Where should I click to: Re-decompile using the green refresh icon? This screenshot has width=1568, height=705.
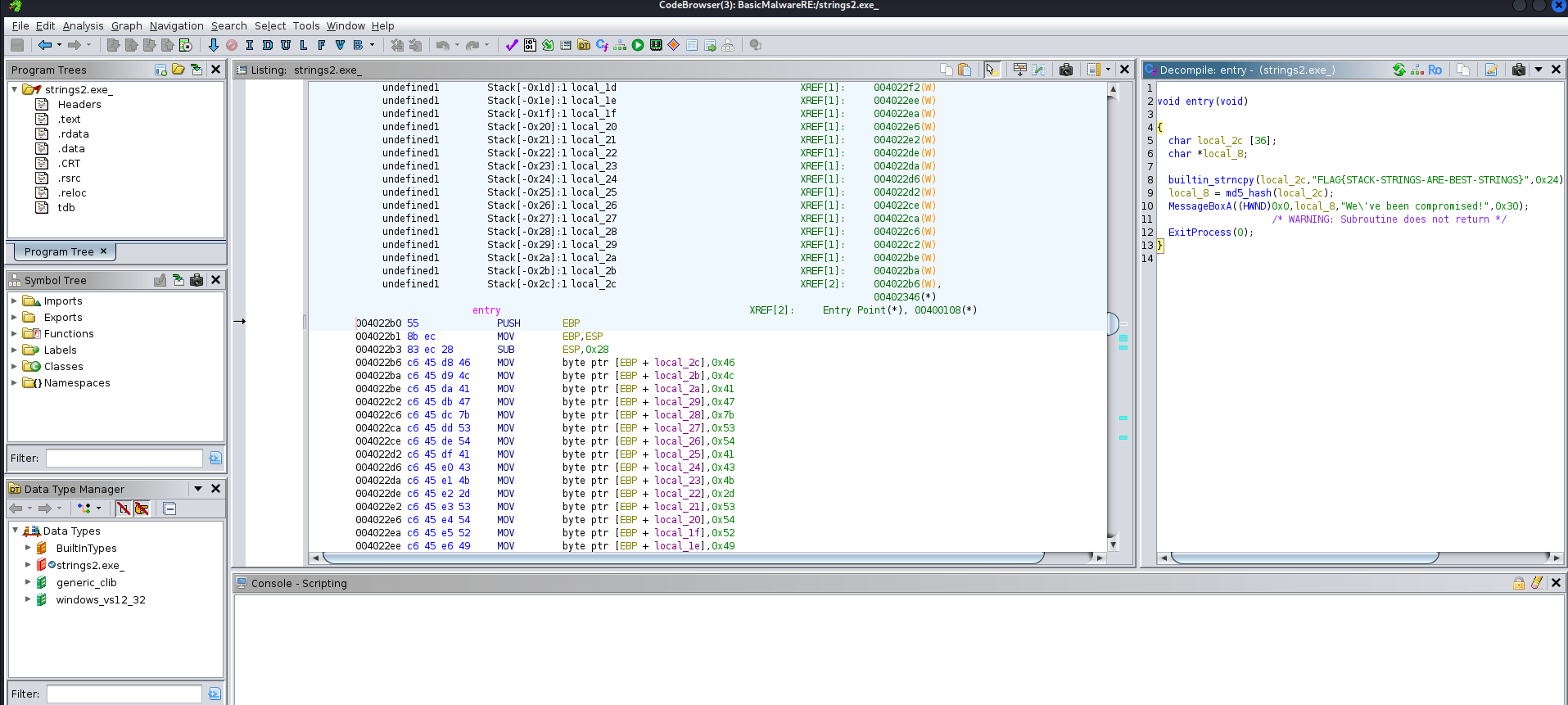click(x=1399, y=70)
